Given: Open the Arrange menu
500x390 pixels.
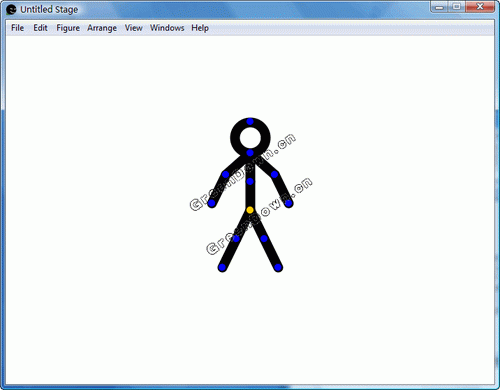Looking at the screenshot, I should (102, 28).
